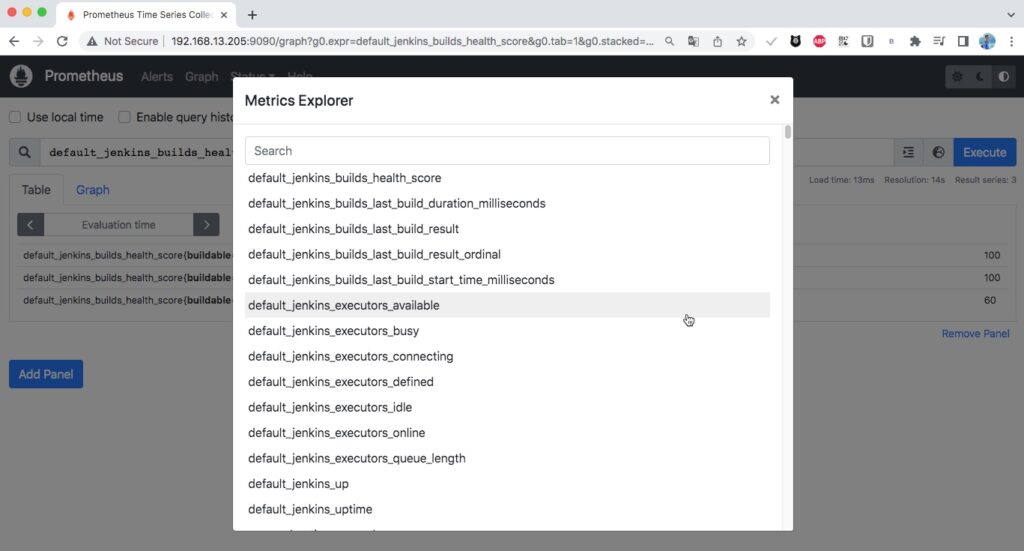Click the zoom magnifier icon in address bar

point(669,41)
